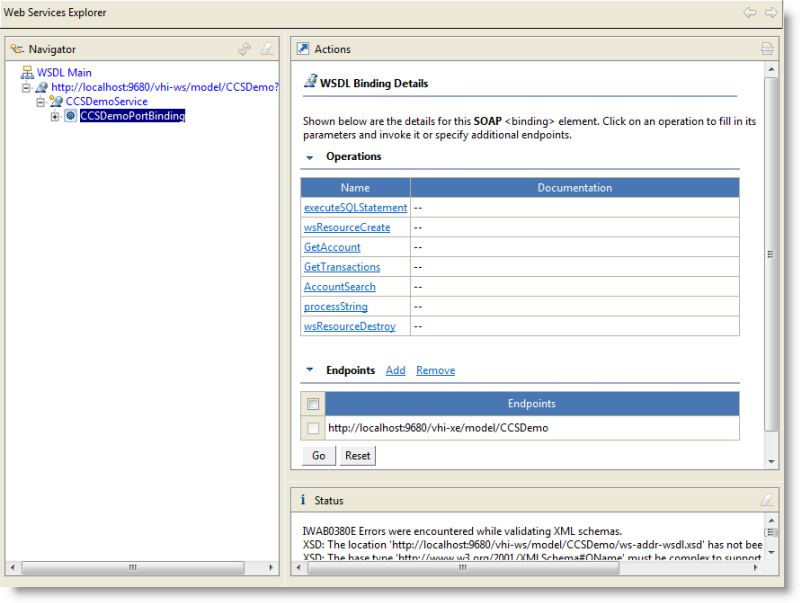Image resolution: width=800 pixels, height=603 pixels.
Task: Collapse the Endpoints section
Action: (x=310, y=370)
